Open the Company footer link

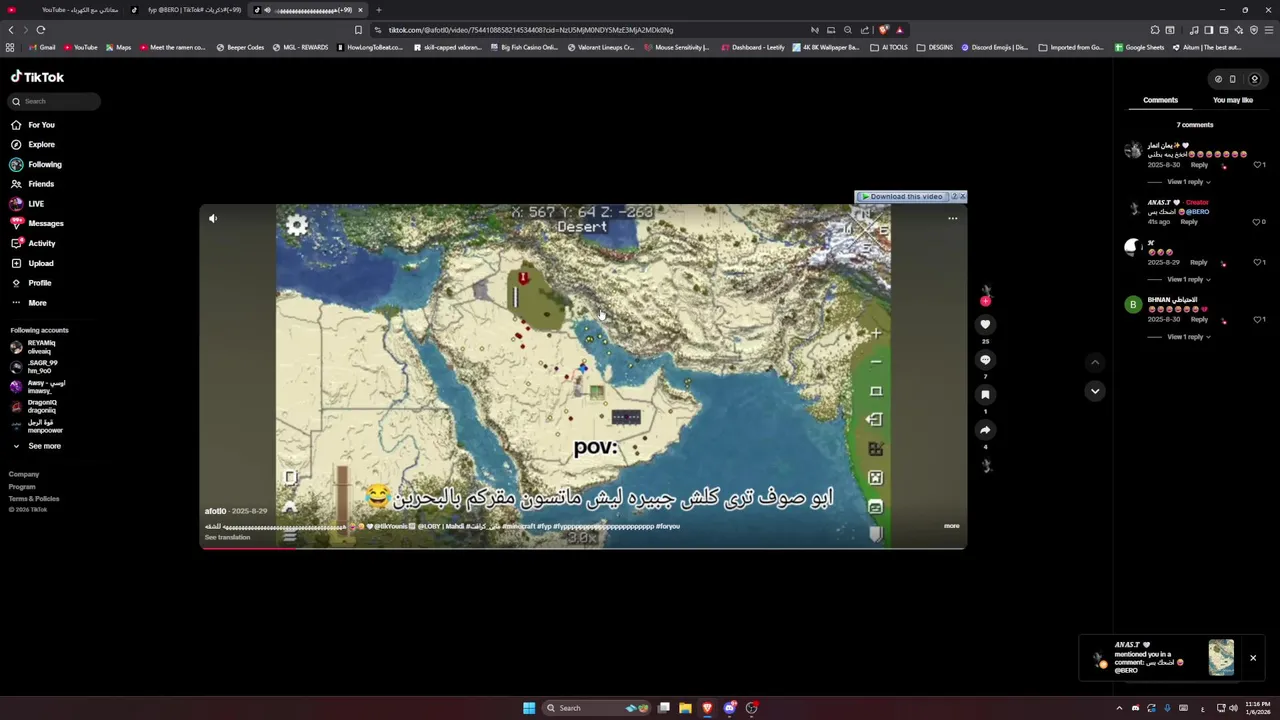pyautogui.click(x=24, y=474)
